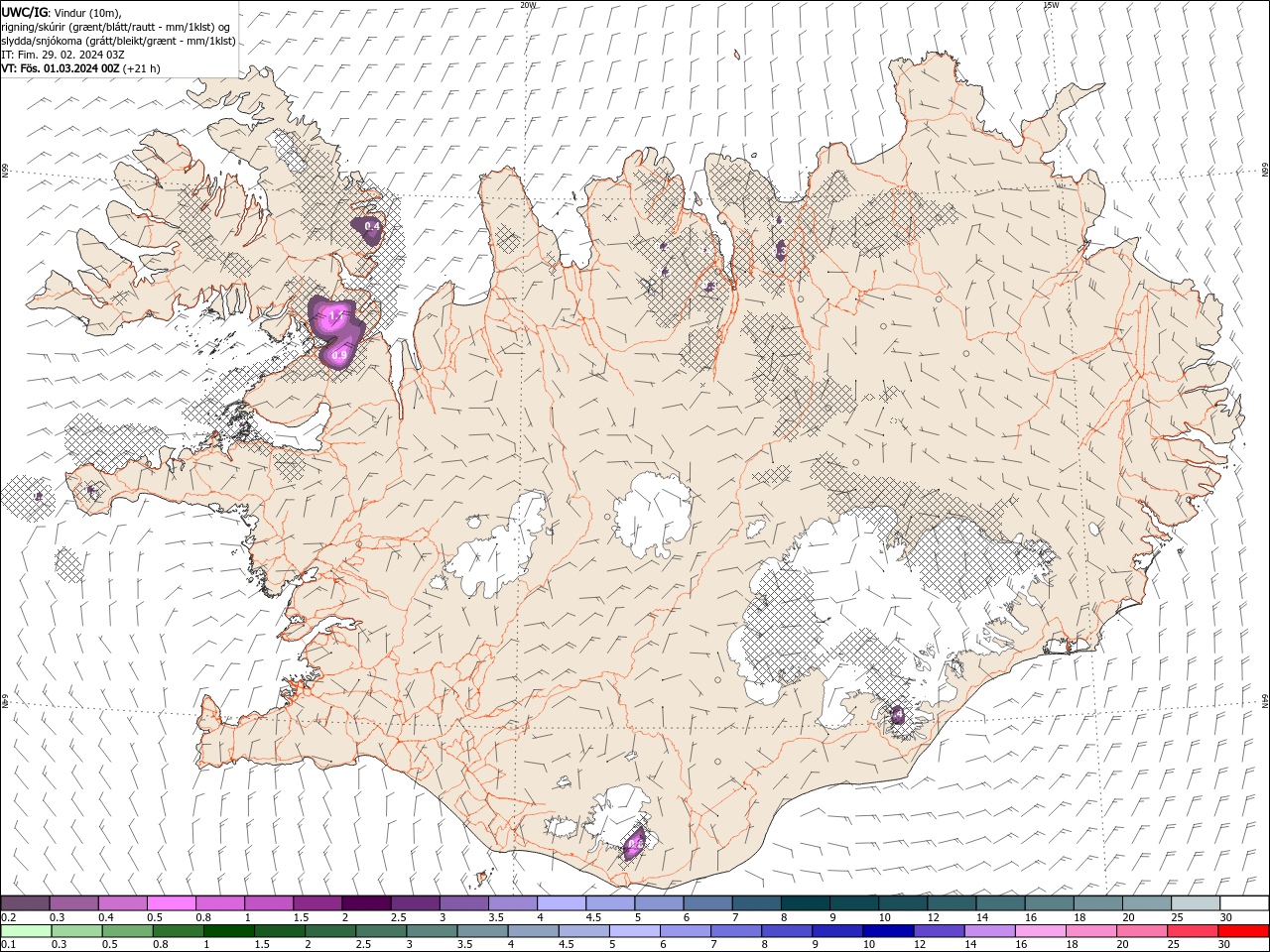Pick the darkest green 1 swatch, lower legend

[x=228, y=931]
